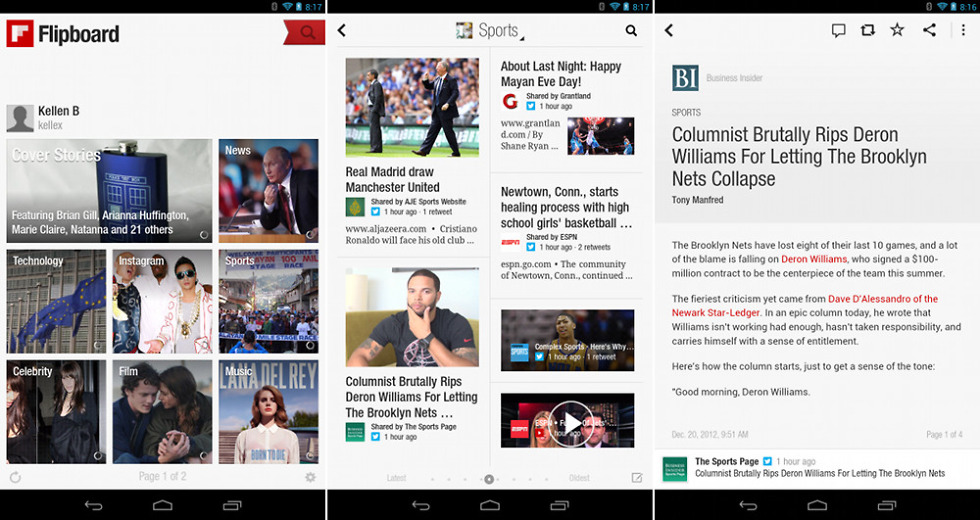The height and width of the screenshot is (520, 980).
Task: Compose a new post from Sports screen
Action: pyautogui.click(x=637, y=478)
